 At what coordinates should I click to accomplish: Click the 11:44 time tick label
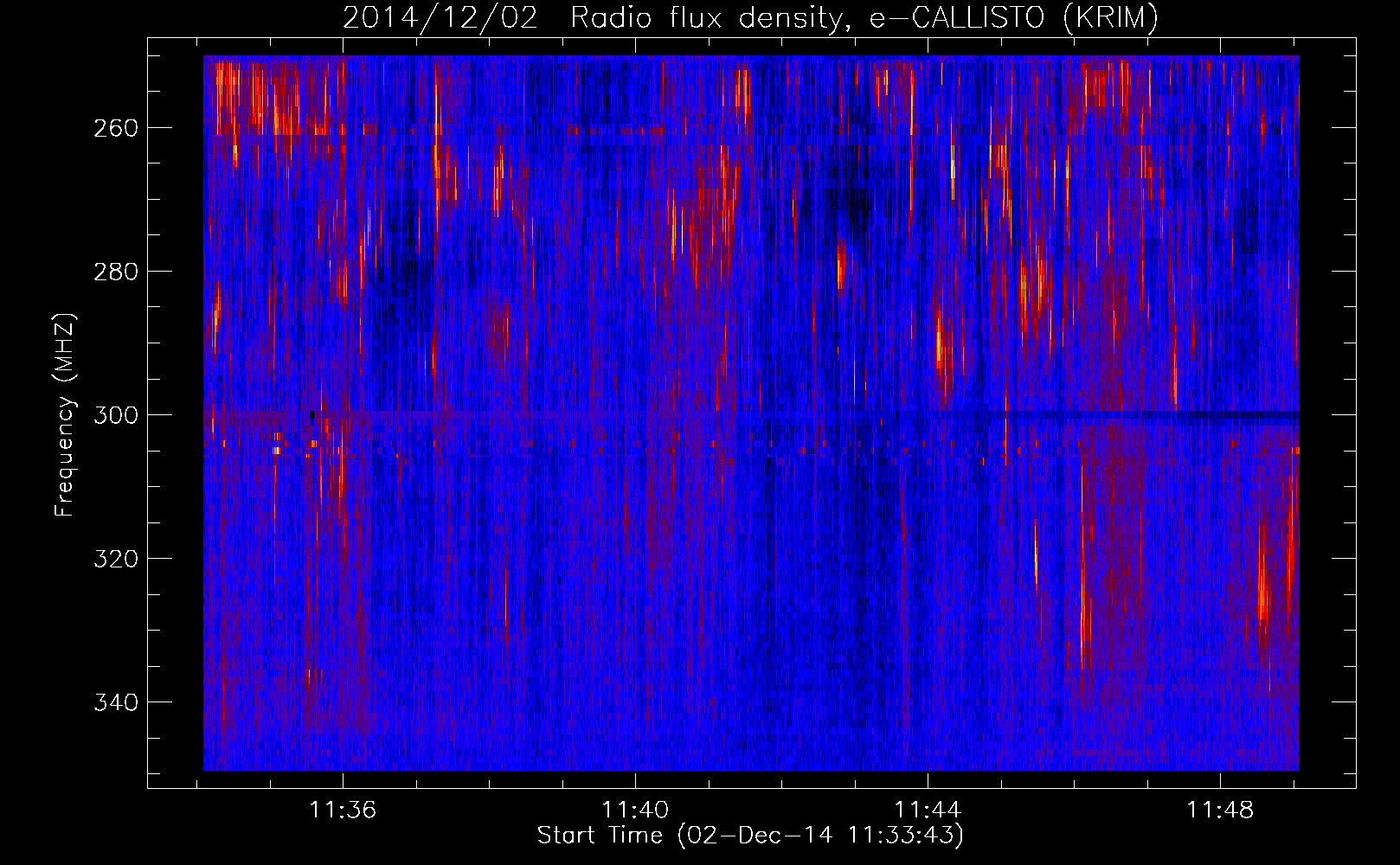point(928,811)
